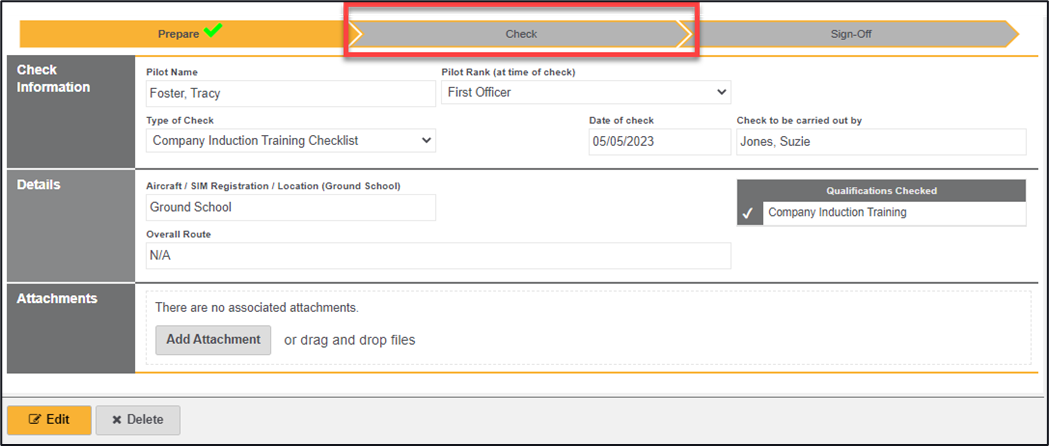The width and height of the screenshot is (1049, 446).
Task: Click the drag and drop files area
Action: point(349,340)
